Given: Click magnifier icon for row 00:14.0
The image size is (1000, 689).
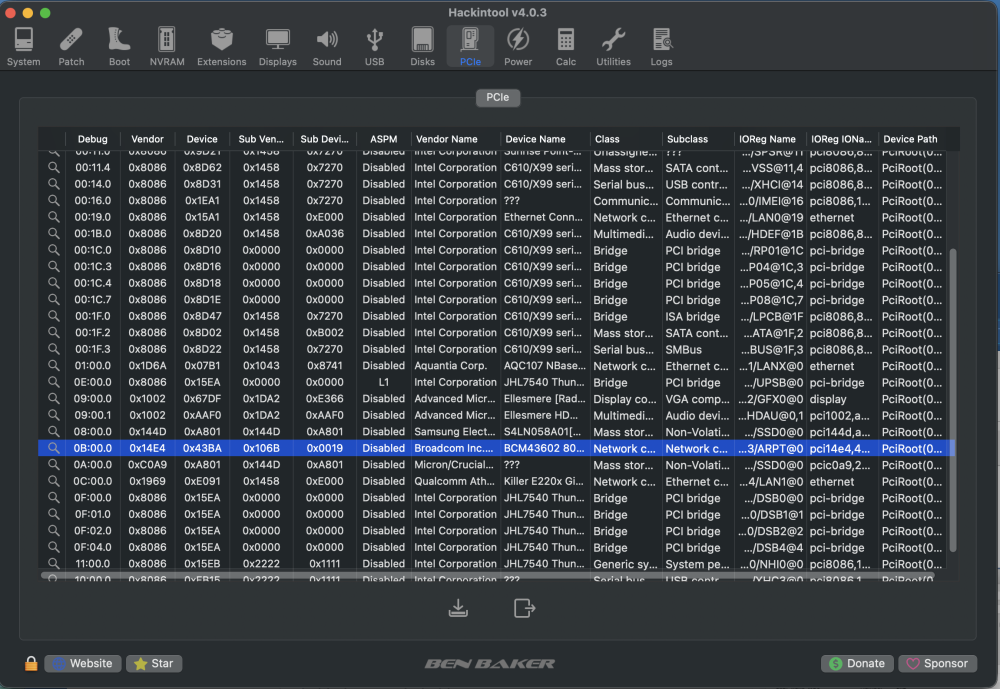Looking at the screenshot, I should (54, 184).
